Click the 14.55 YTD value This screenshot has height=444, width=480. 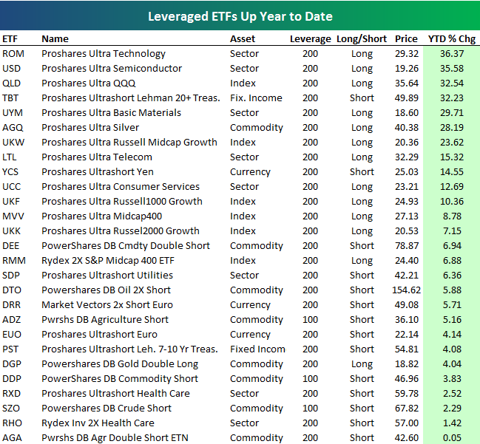452,172
